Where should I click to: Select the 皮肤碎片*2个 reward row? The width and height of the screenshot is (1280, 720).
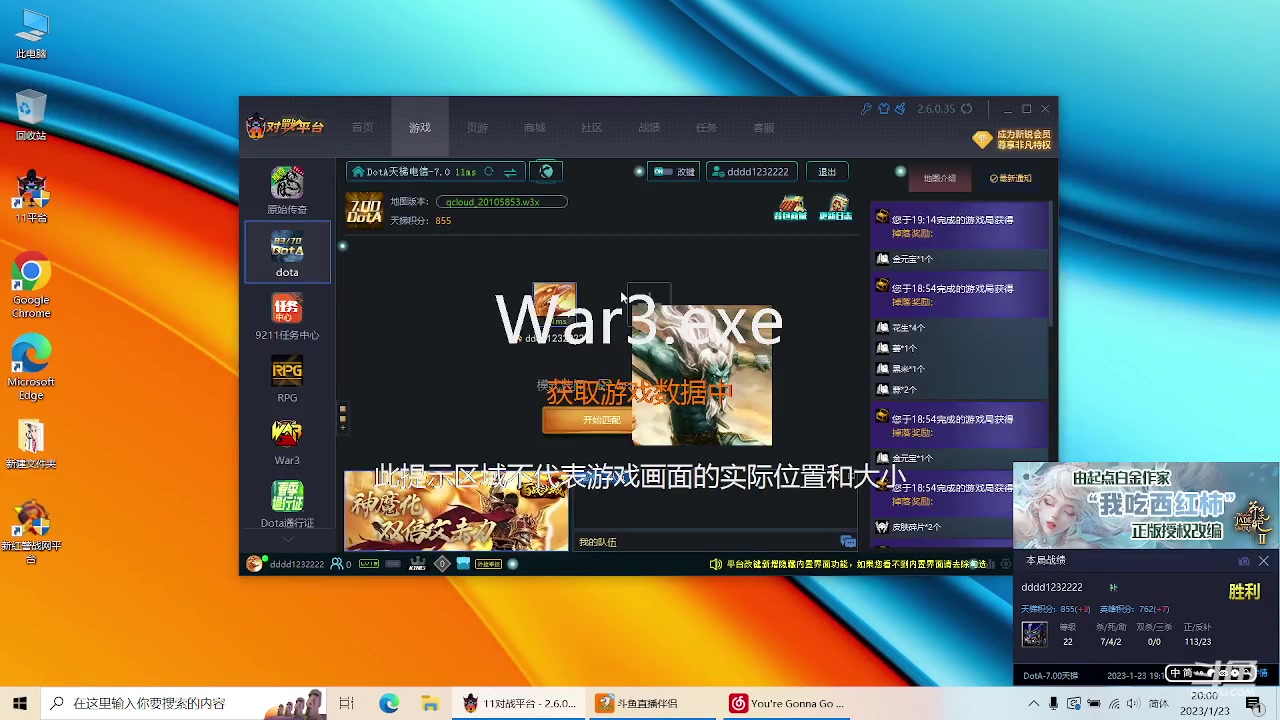pyautogui.click(x=960, y=527)
